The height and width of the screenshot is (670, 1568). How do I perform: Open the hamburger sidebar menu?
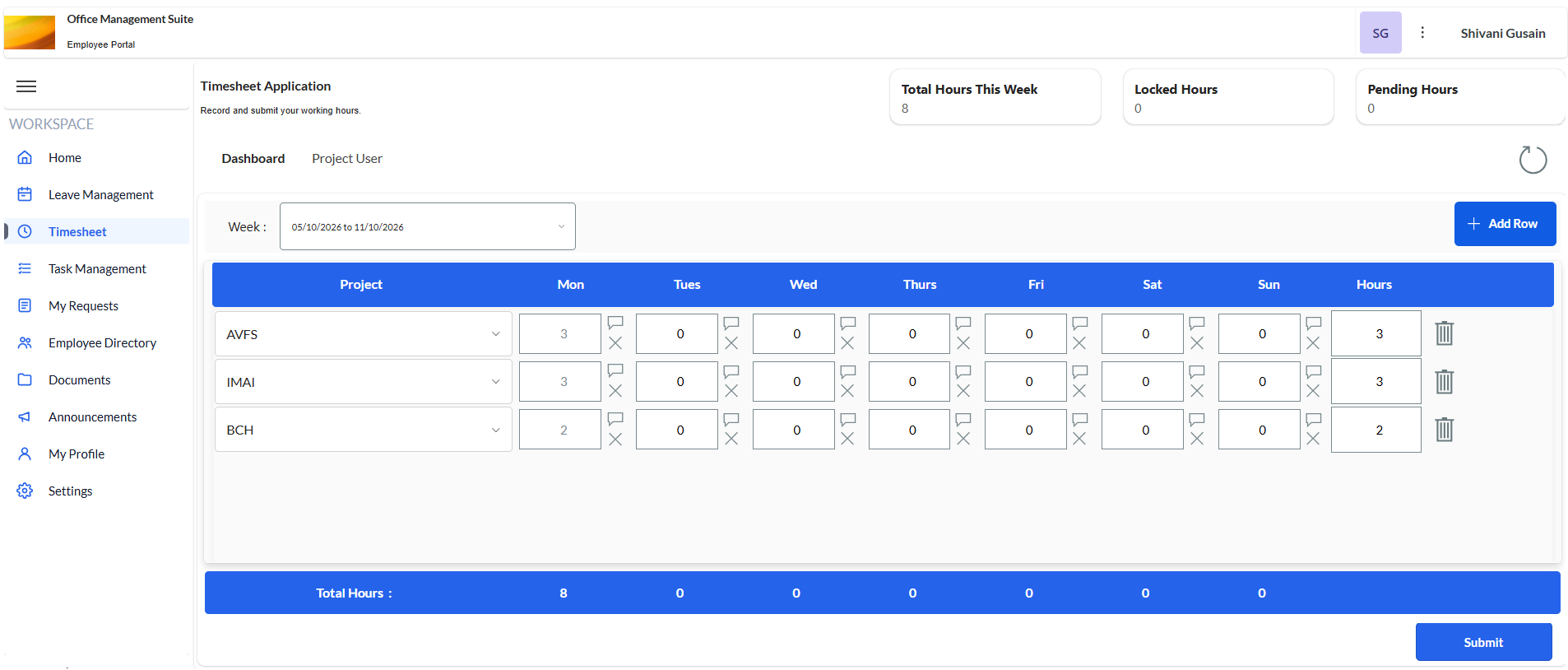tap(26, 86)
